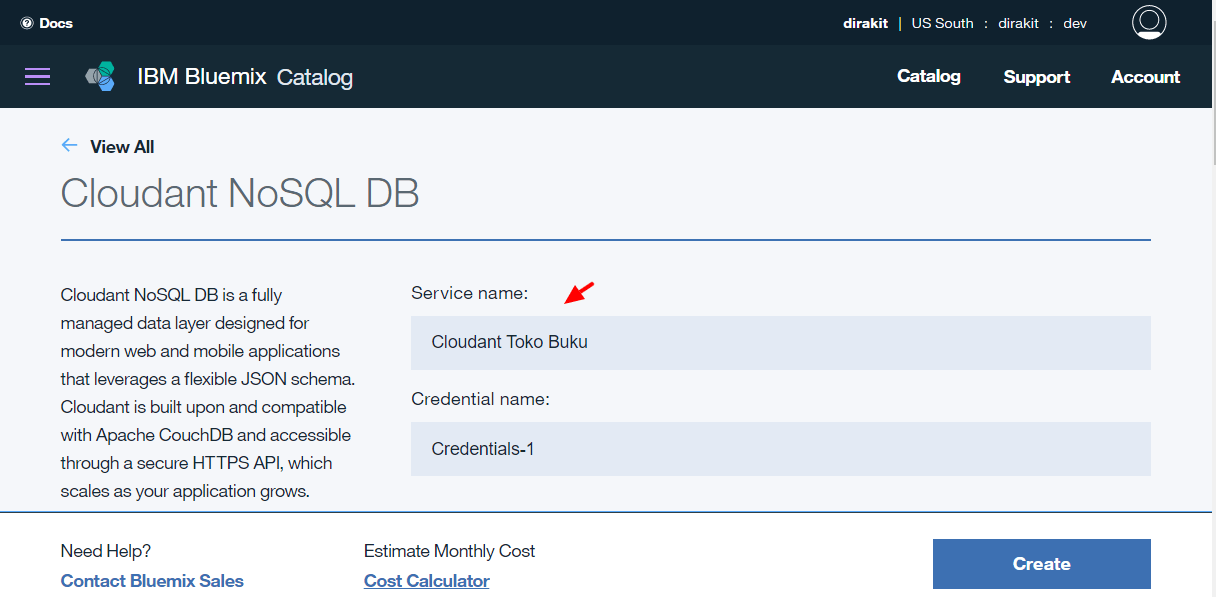Click the bold dirakit account name
The height and width of the screenshot is (597, 1216).
pos(865,23)
